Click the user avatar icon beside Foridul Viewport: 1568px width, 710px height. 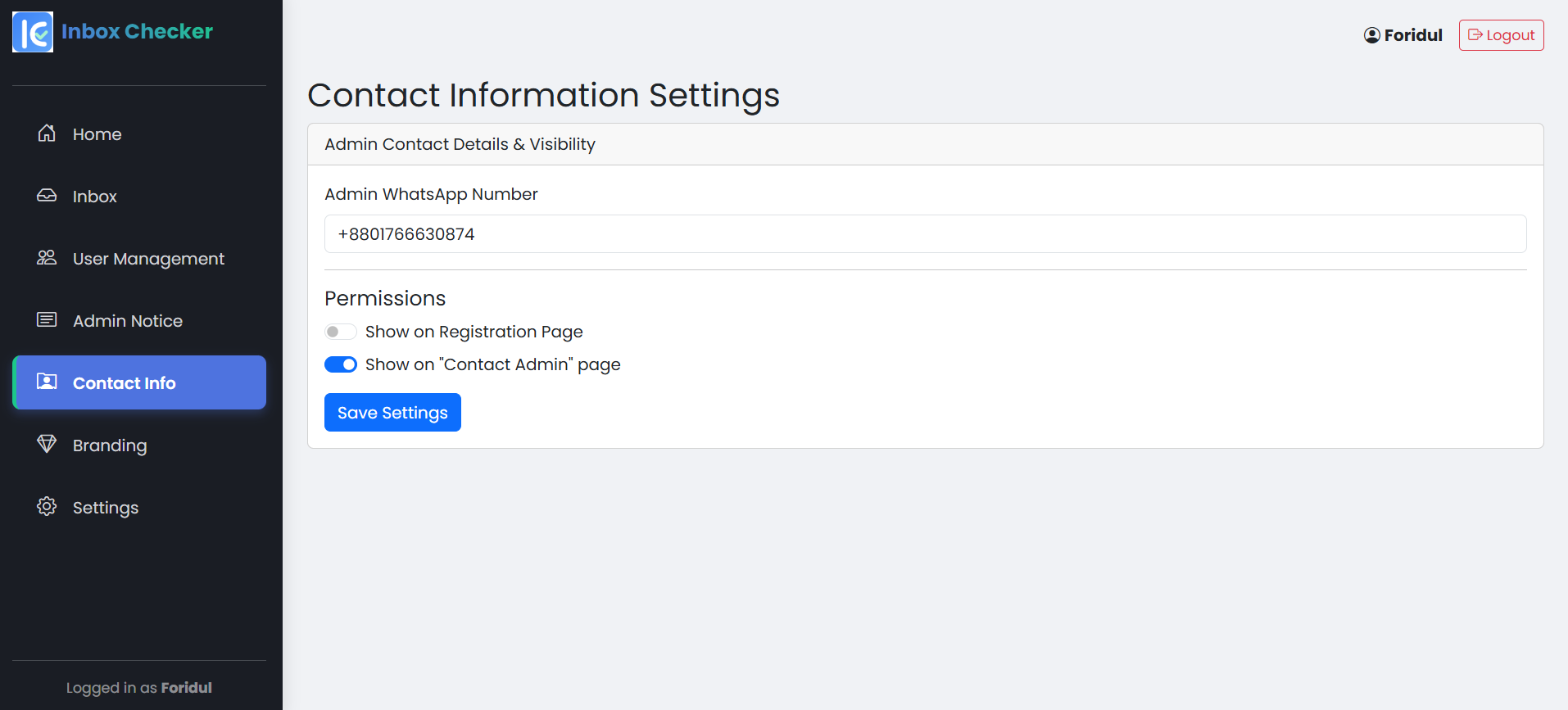[x=1372, y=35]
